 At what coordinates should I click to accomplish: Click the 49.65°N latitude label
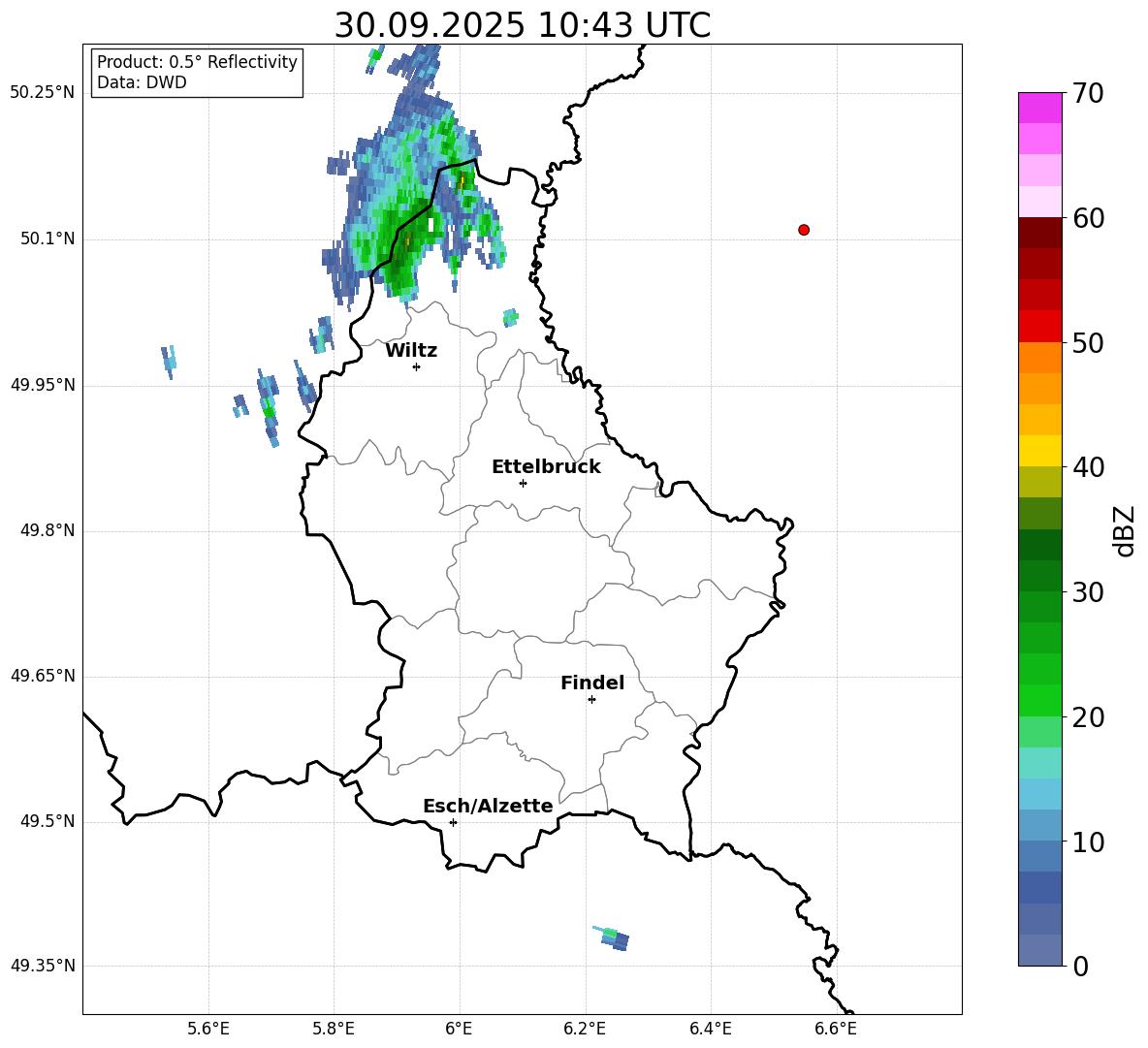[42, 676]
